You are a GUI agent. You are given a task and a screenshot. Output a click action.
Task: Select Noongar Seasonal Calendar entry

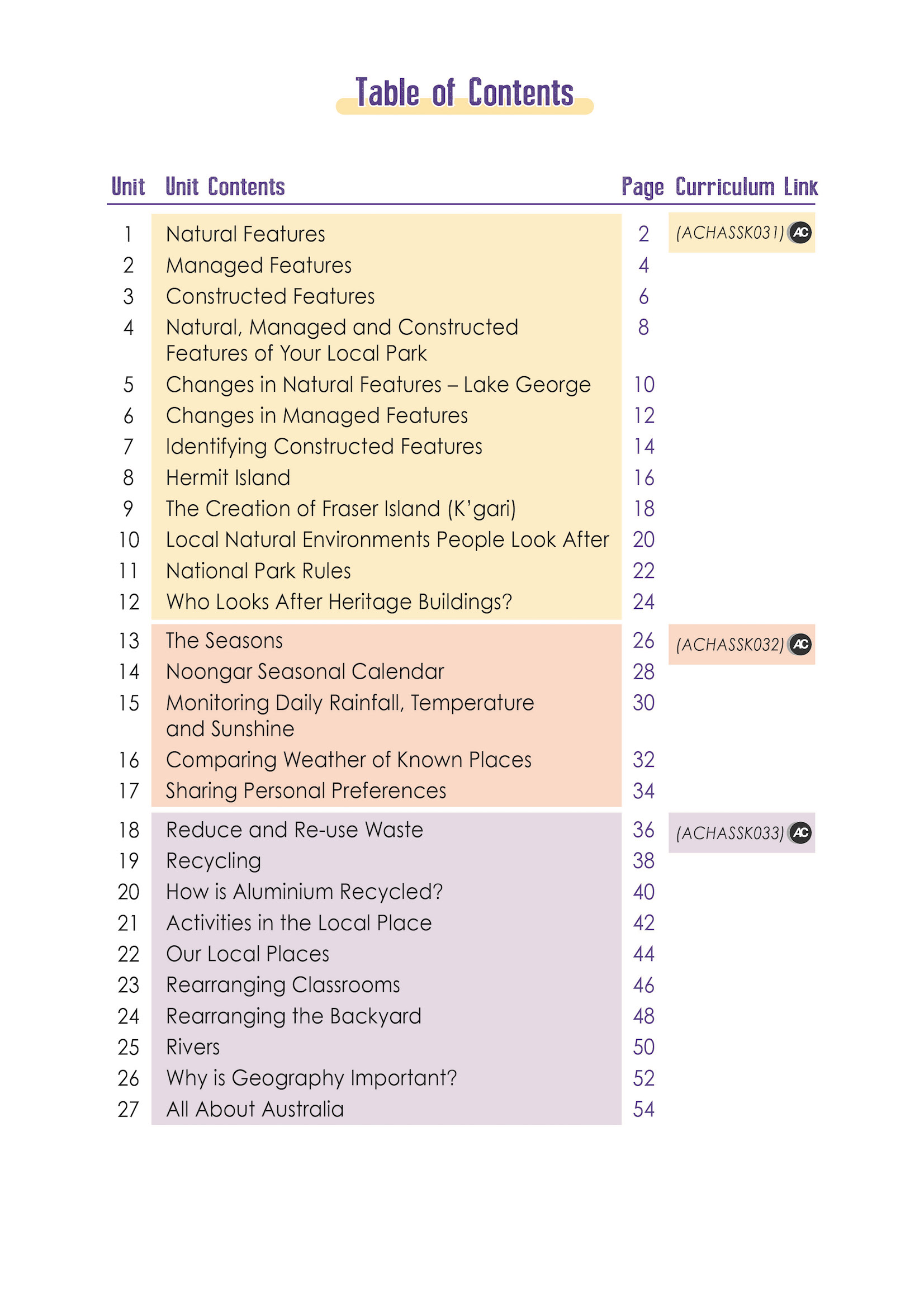point(305,672)
